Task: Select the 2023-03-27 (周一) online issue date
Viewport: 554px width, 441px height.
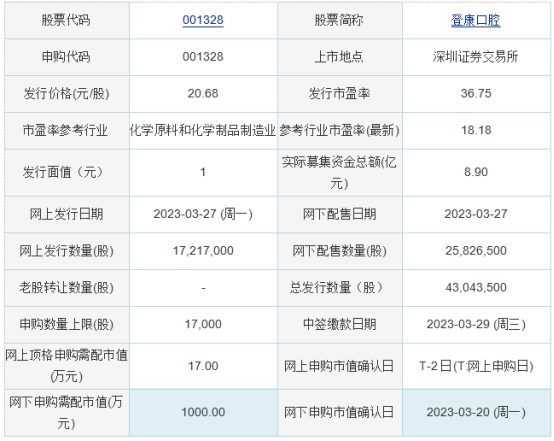Action: pyautogui.click(x=203, y=214)
